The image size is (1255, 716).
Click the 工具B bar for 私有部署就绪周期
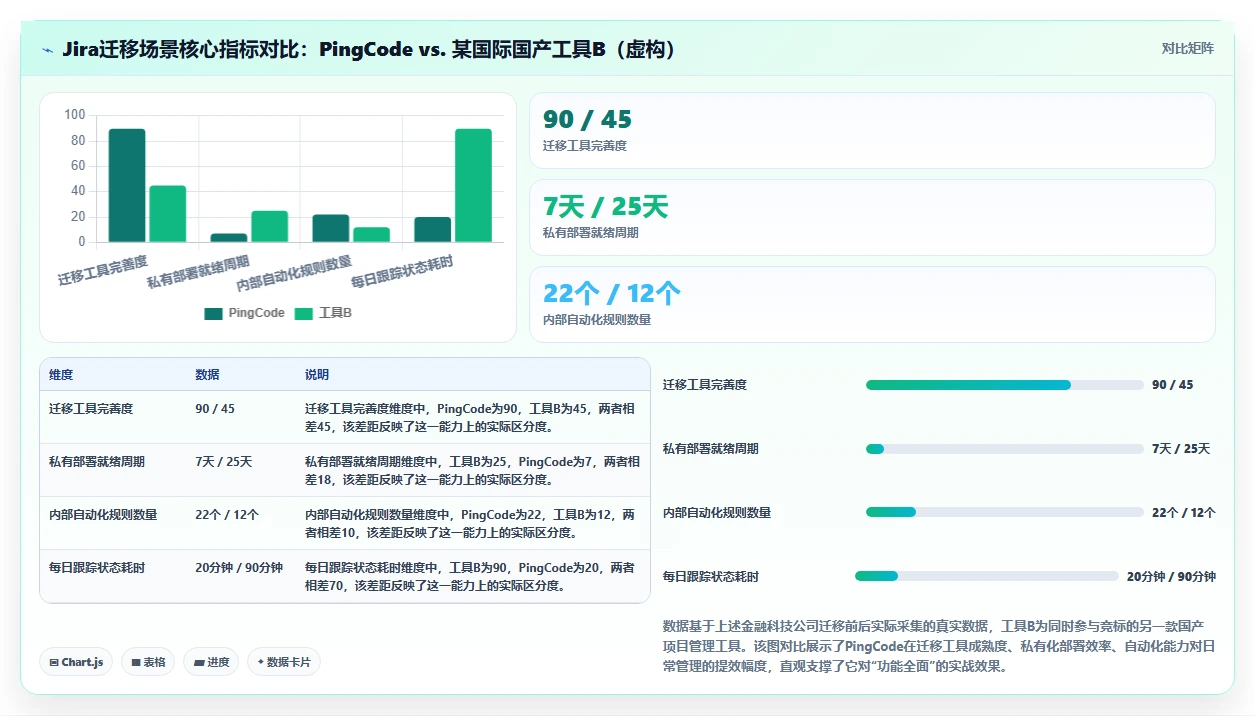pyautogui.click(x=270, y=226)
